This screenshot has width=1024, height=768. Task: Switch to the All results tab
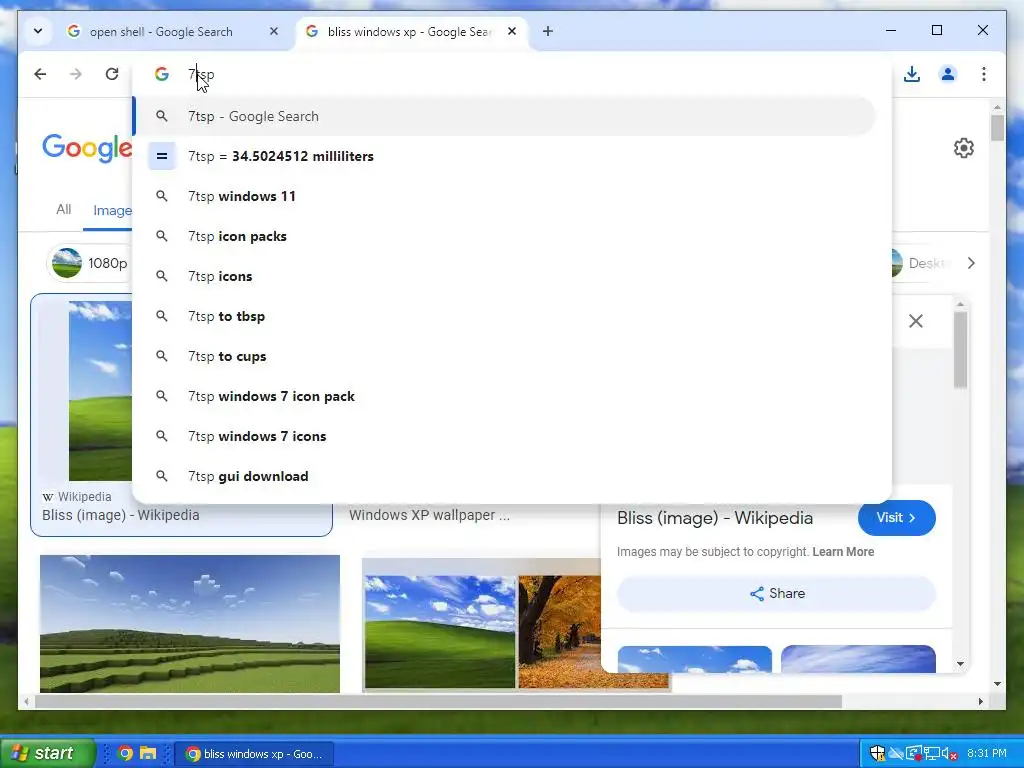coord(63,210)
